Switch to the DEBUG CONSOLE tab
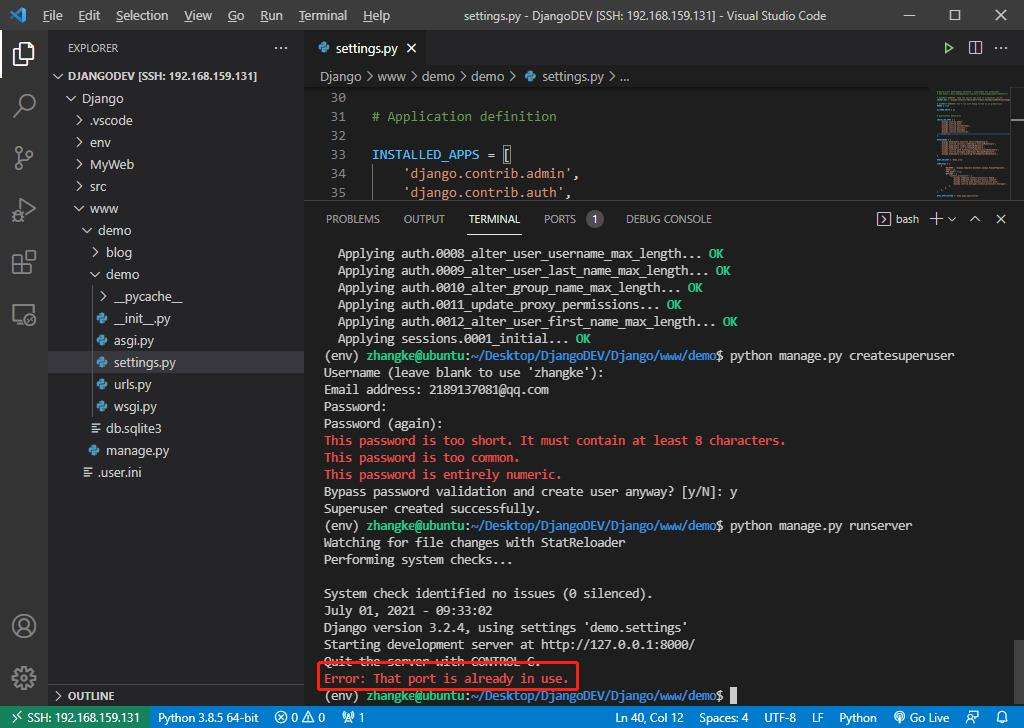This screenshot has height=728, width=1024. 669,219
